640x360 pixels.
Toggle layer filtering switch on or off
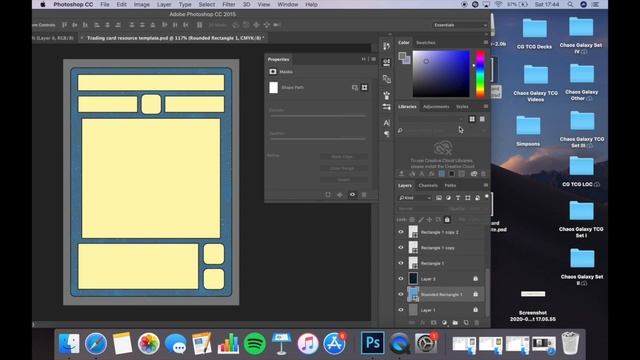(487, 197)
